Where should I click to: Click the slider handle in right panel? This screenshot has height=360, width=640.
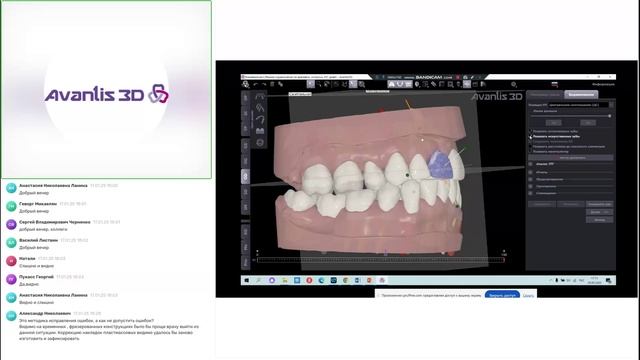click(609, 116)
